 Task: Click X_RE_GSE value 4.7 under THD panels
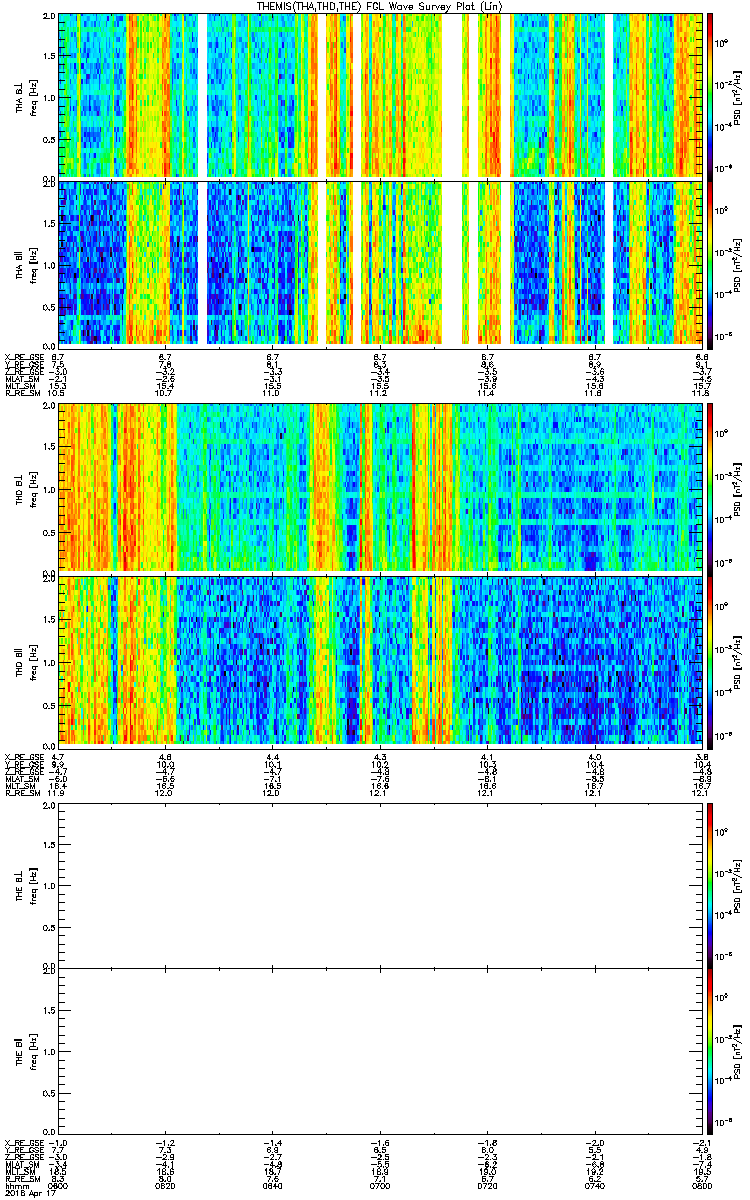point(58,757)
